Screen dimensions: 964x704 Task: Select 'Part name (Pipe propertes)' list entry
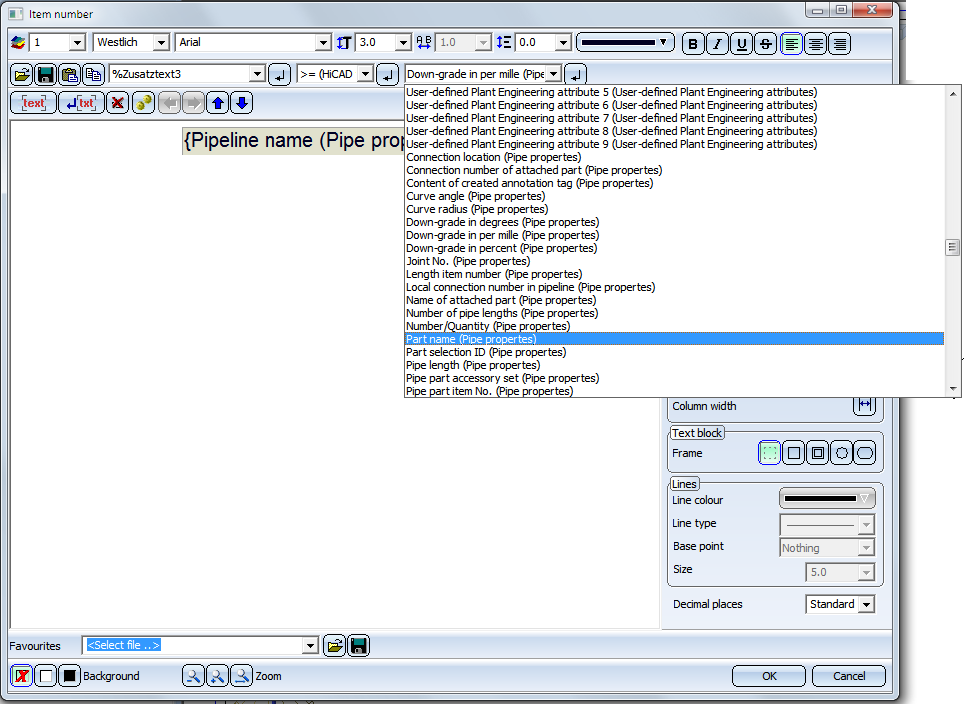point(471,339)
